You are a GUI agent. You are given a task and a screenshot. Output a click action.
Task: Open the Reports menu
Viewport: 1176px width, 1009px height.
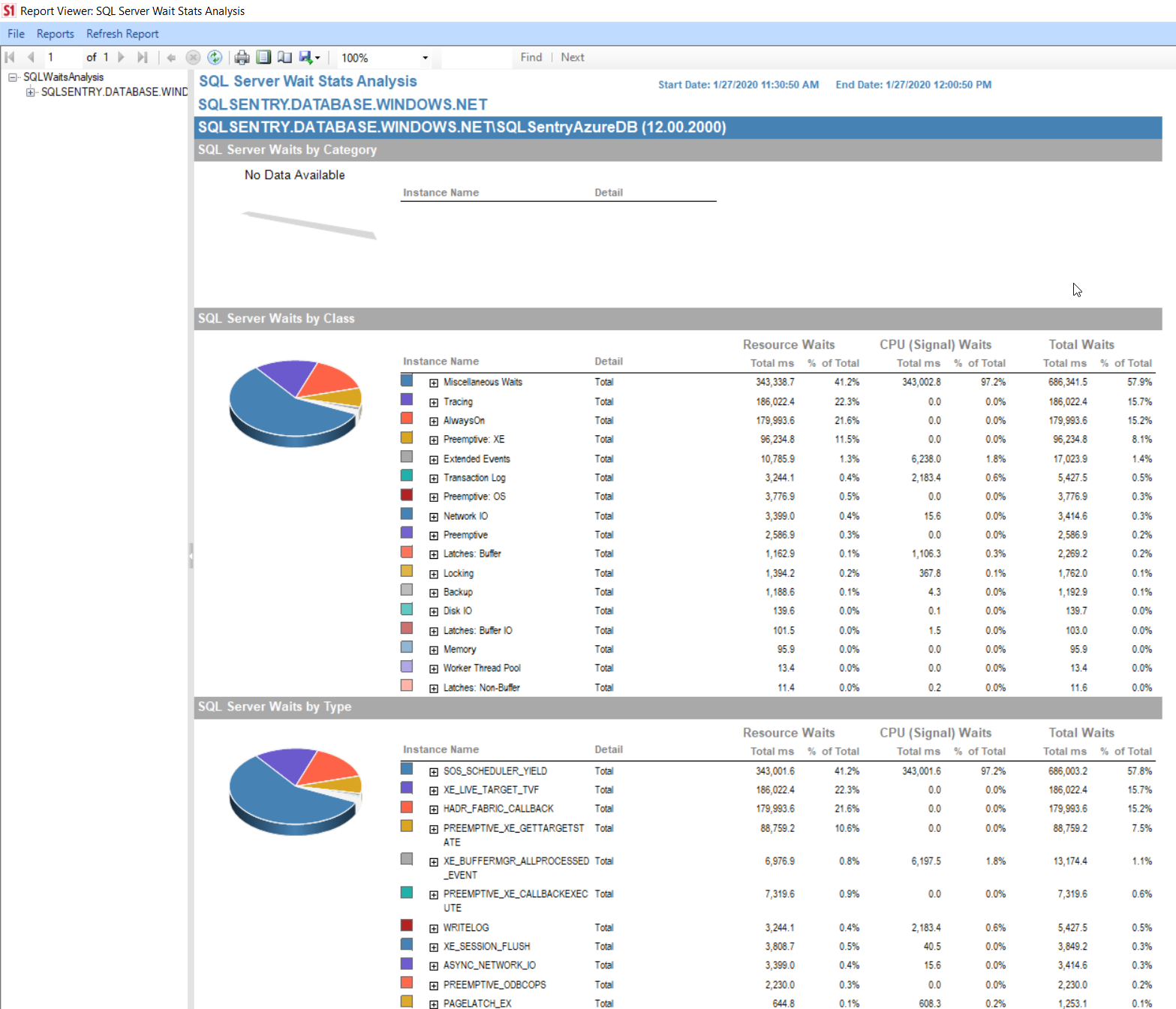(x=55, y=33)
